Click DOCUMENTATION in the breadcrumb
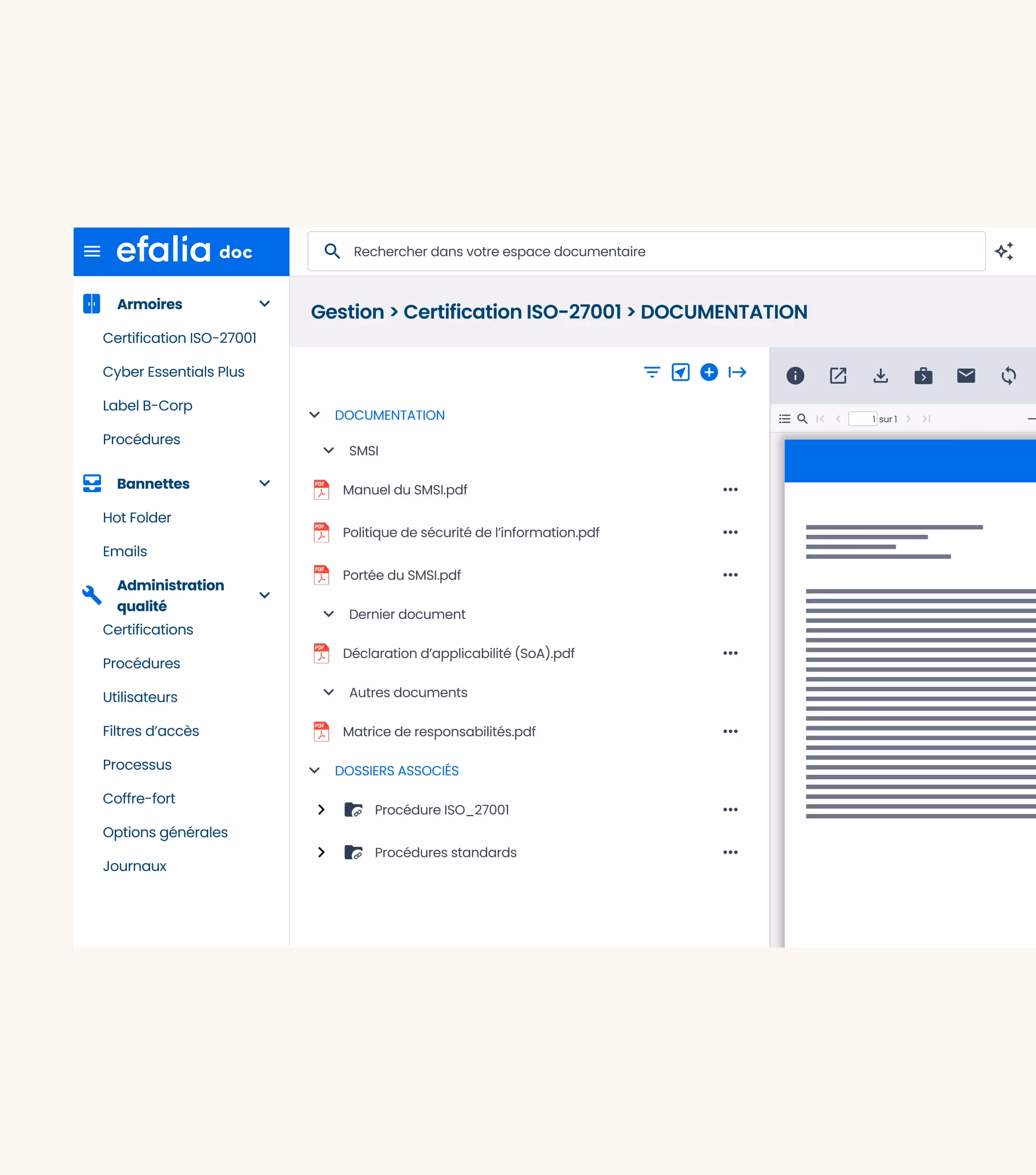Screen dimensions: 1036x1175 tap(724, 312)
